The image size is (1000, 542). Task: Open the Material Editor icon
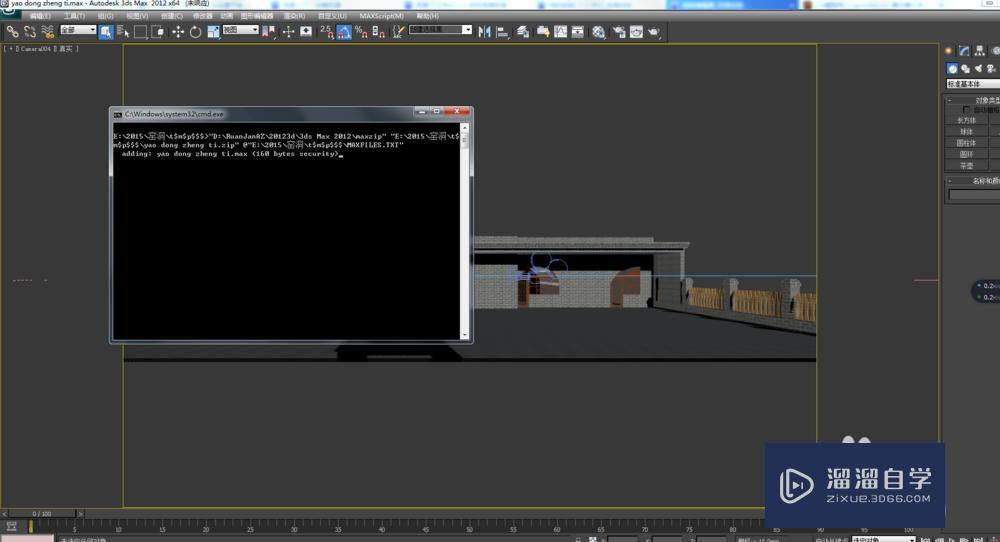598,32
